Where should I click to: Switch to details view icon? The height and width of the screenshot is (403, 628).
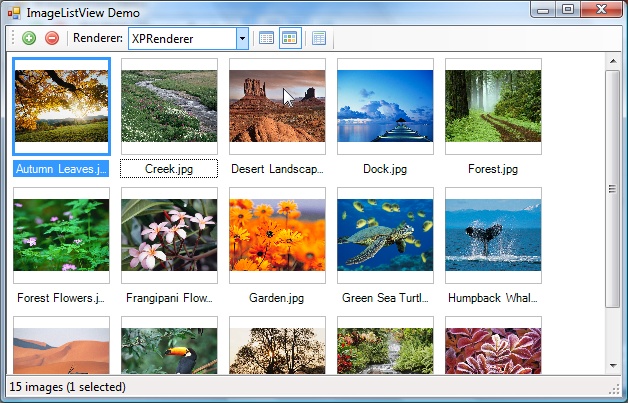[266, 38]
